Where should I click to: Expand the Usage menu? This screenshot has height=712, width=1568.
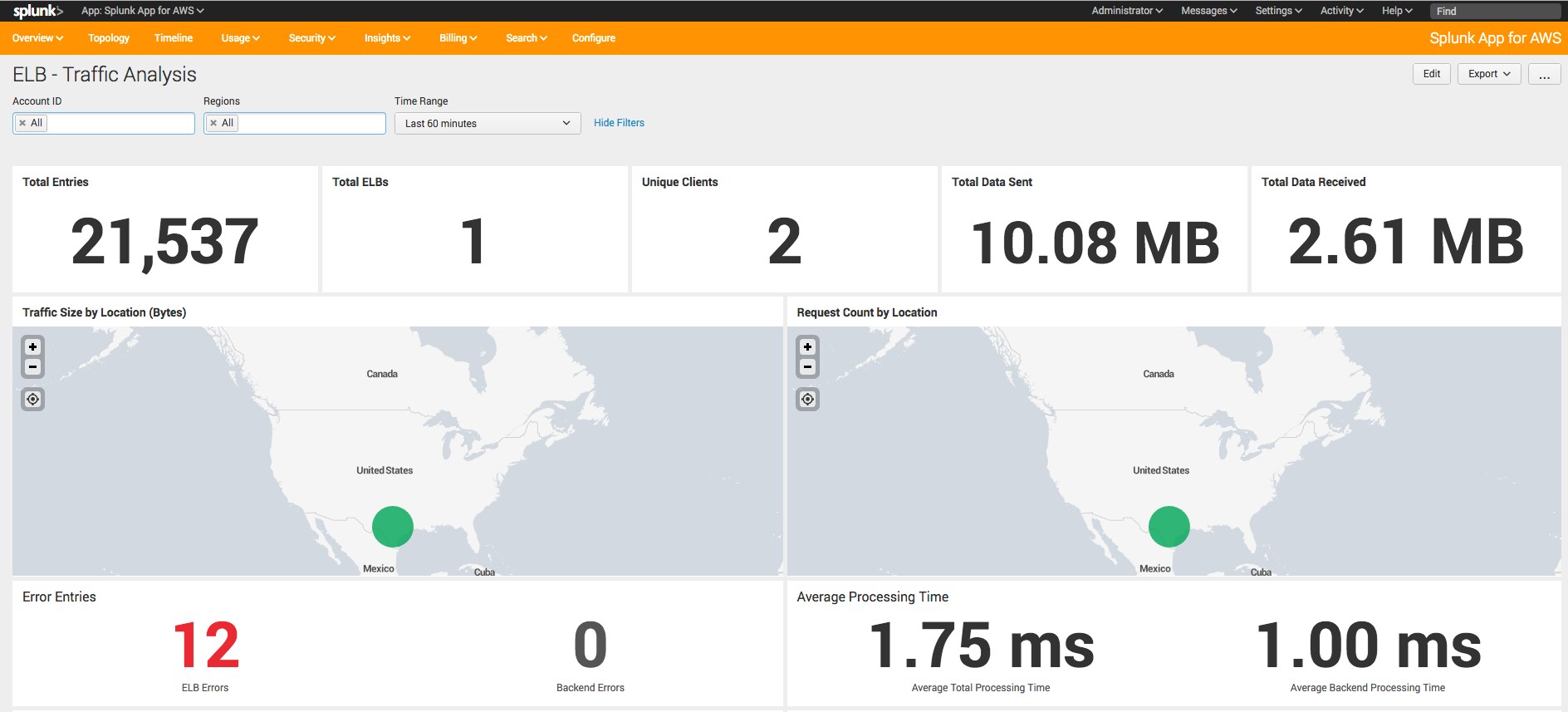[241, 38]
